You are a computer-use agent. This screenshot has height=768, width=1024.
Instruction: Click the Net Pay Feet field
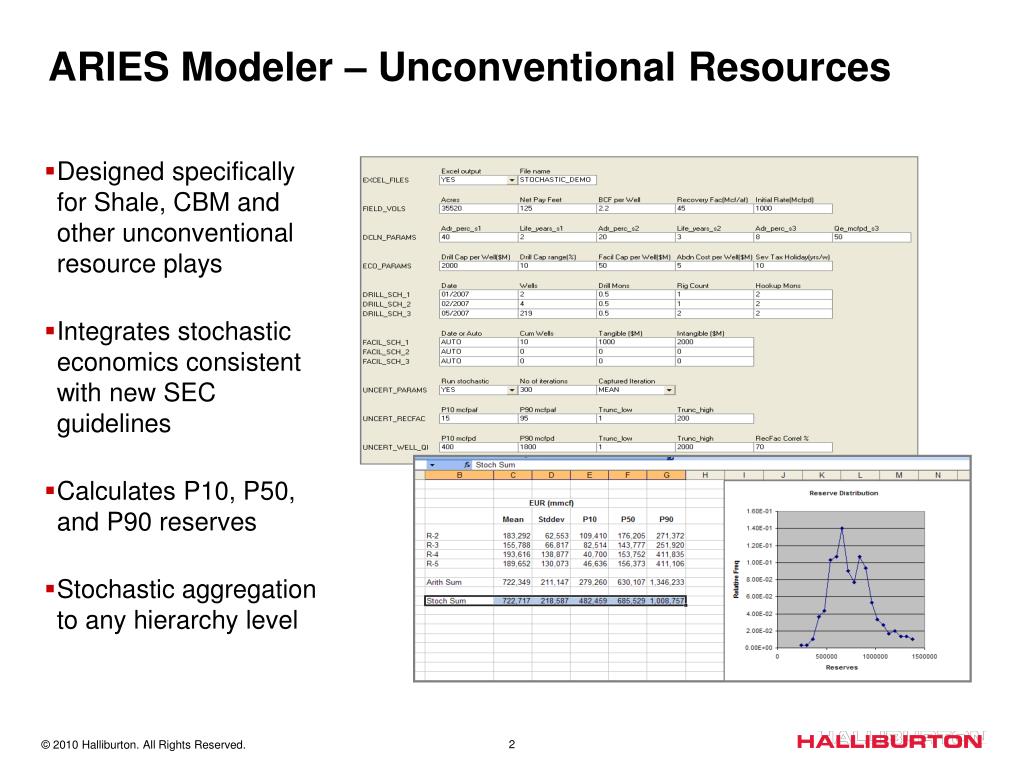(x=557, y=209)
